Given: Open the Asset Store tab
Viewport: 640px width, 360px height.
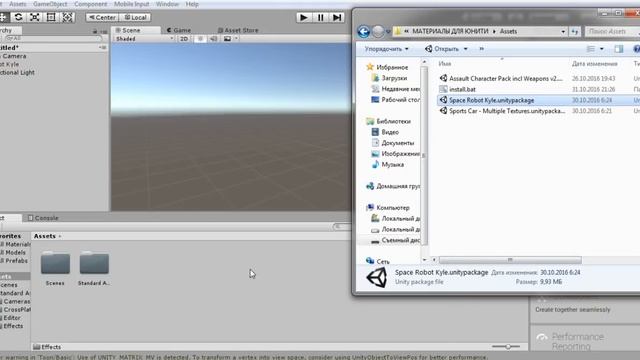Looking at the screenshot, I should point(238,30).
